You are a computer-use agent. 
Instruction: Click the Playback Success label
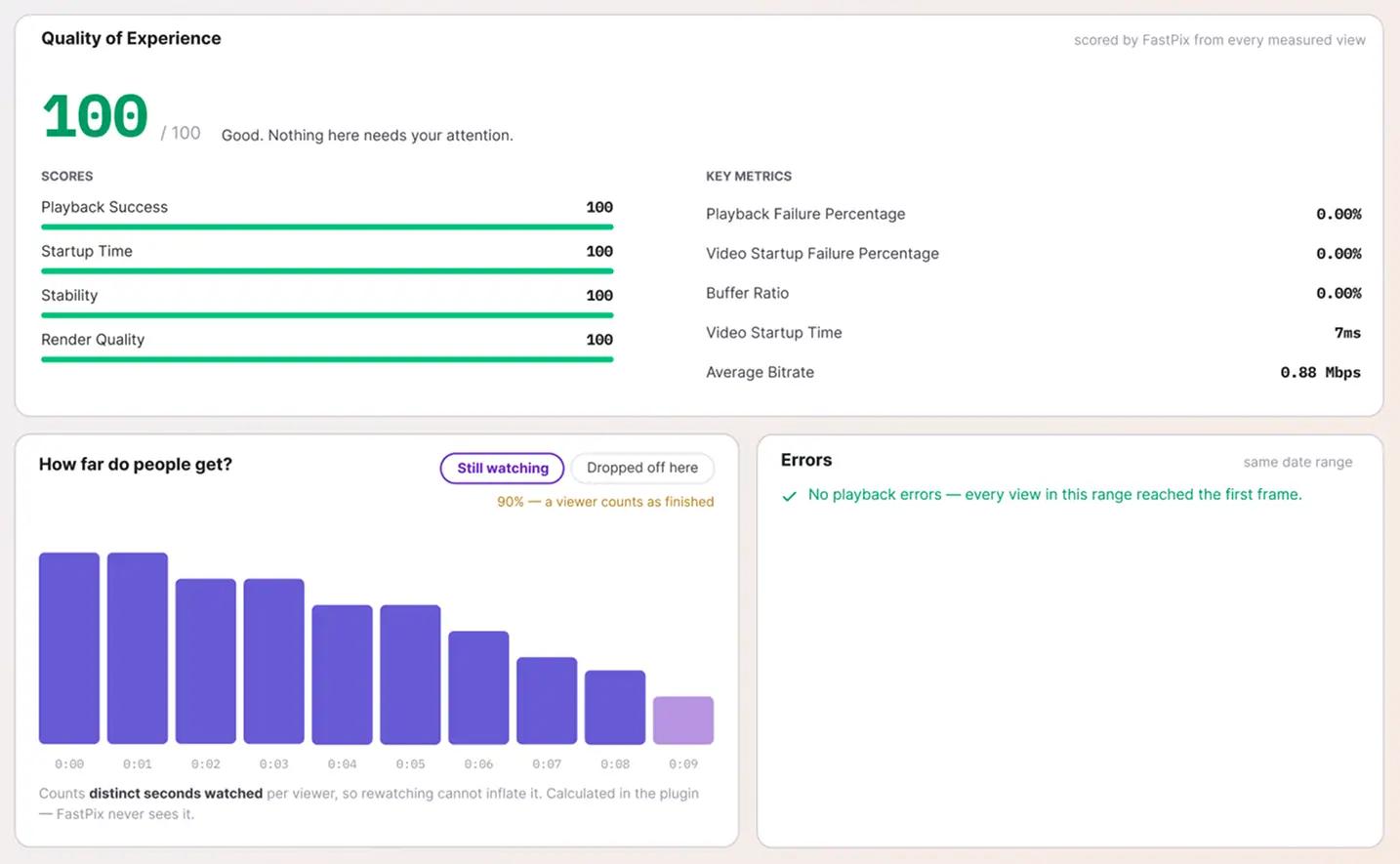pos(104,207)
